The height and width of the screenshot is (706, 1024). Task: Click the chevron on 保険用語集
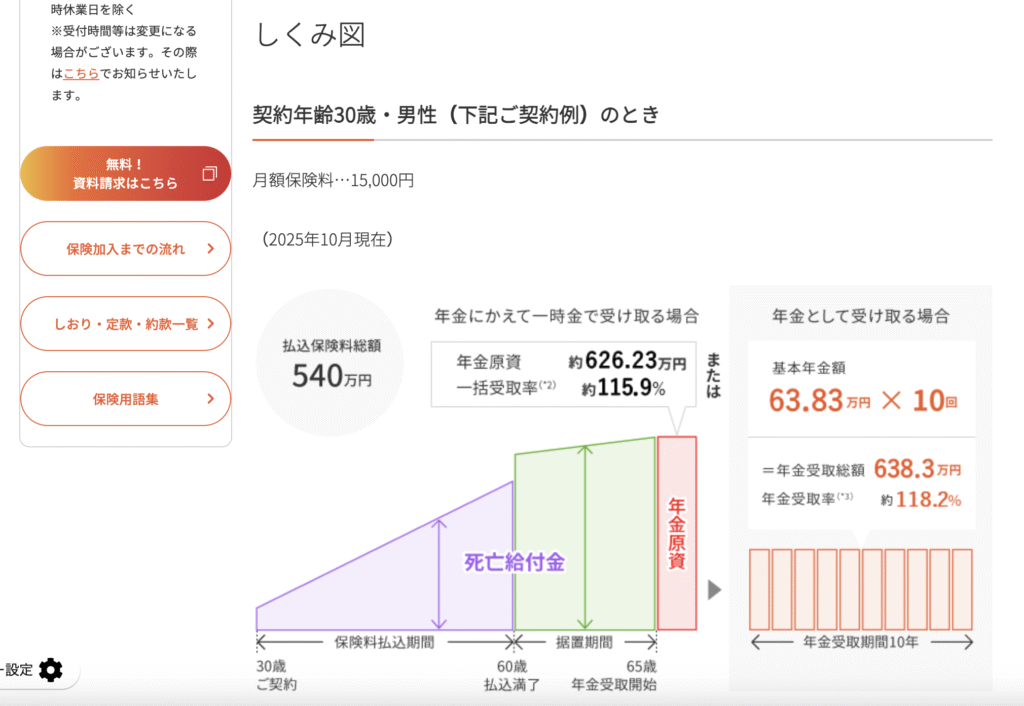click(x=210, y=399)
